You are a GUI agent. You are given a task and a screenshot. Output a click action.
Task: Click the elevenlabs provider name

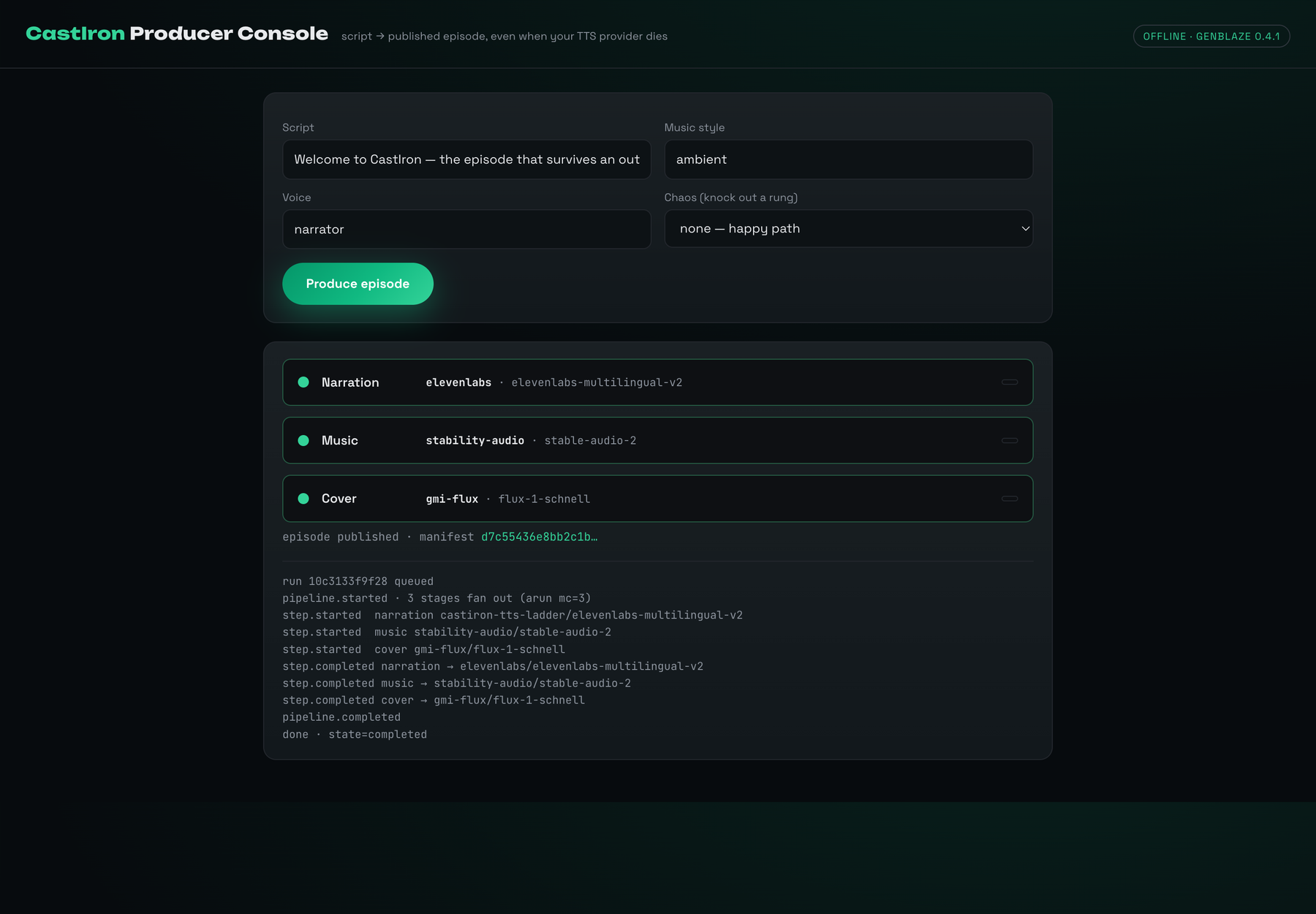point(458,382)
